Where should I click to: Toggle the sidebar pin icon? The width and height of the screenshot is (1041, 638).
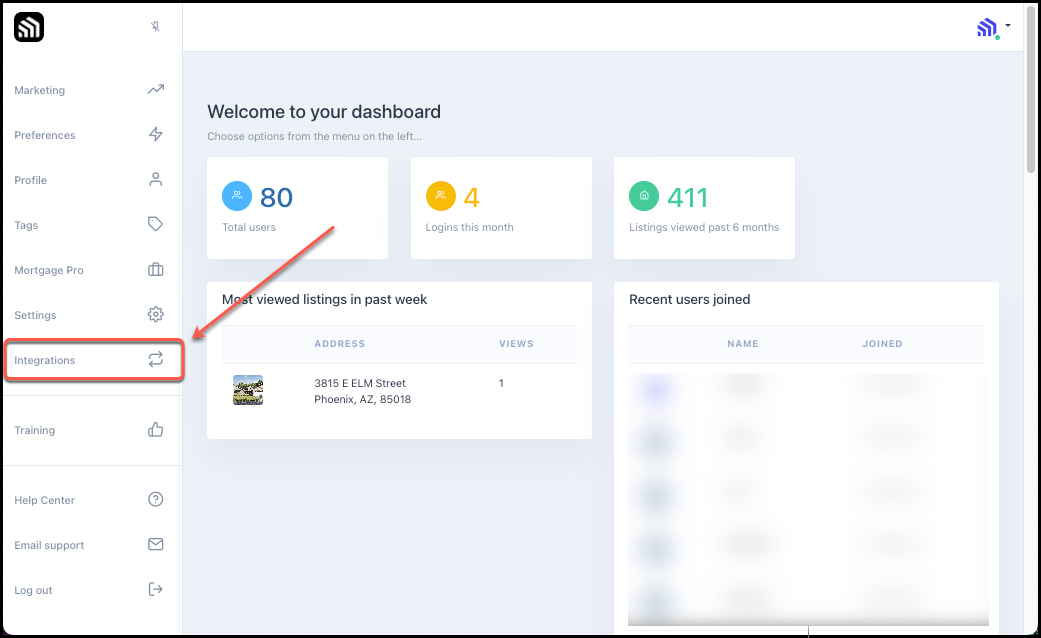pos(155,27)
